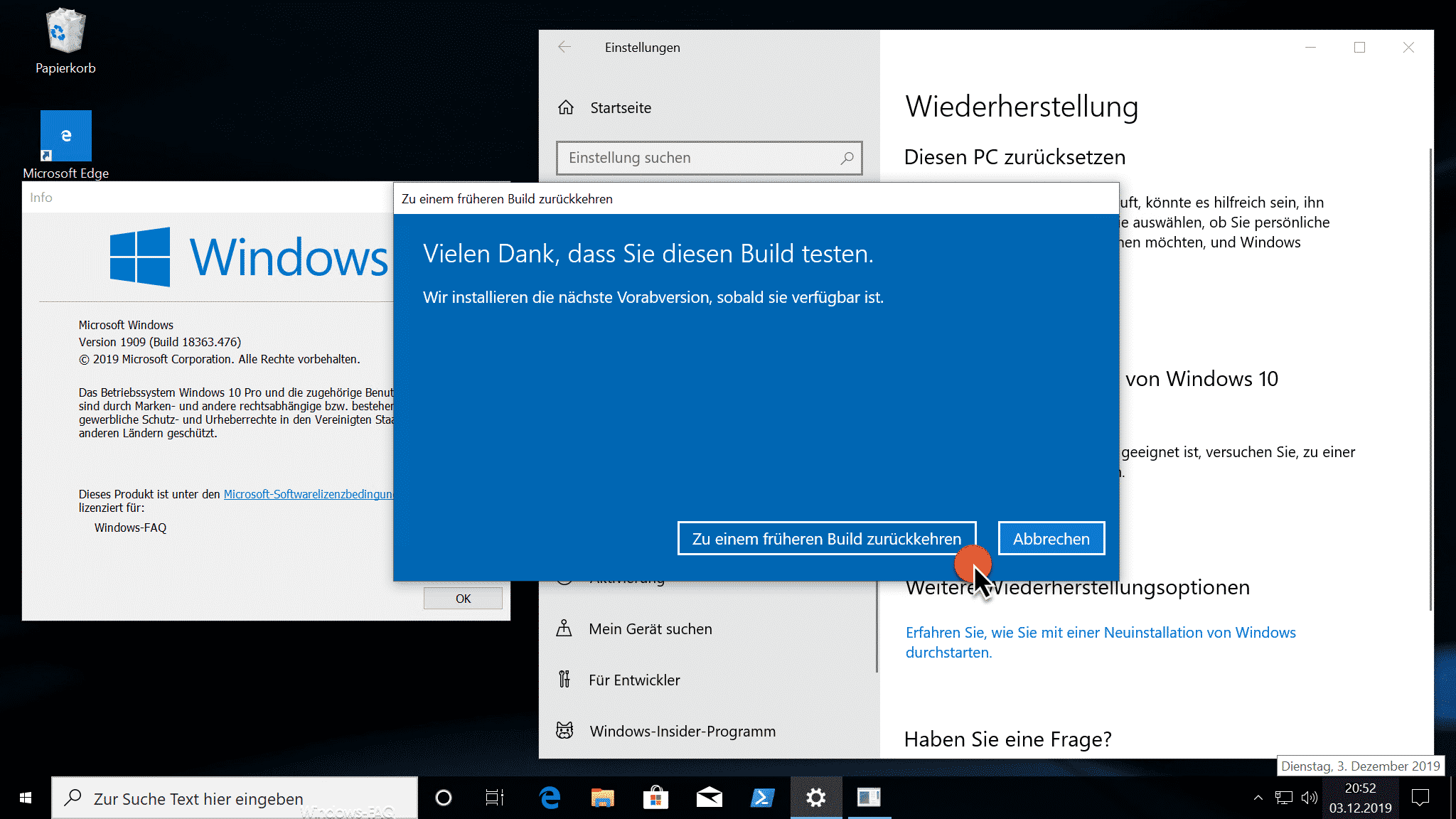The height and width of the screenshot is (819, 1456).
Task: Confirm Zu einem früheren Build zurückkehren
Action: [x=826, y=538]
